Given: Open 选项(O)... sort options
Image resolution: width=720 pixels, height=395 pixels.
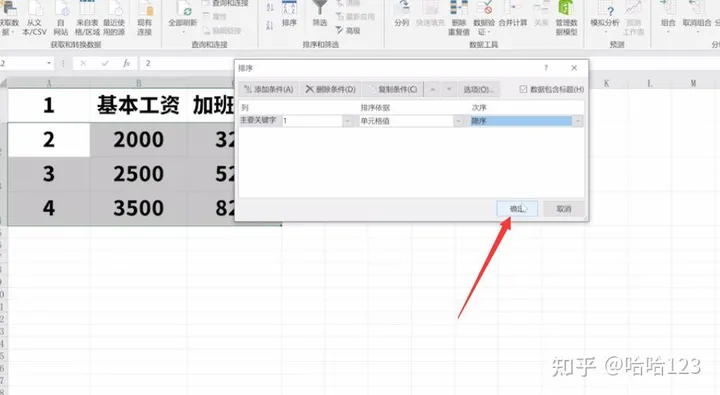Looking at the screenshot, I should point(479,89).
